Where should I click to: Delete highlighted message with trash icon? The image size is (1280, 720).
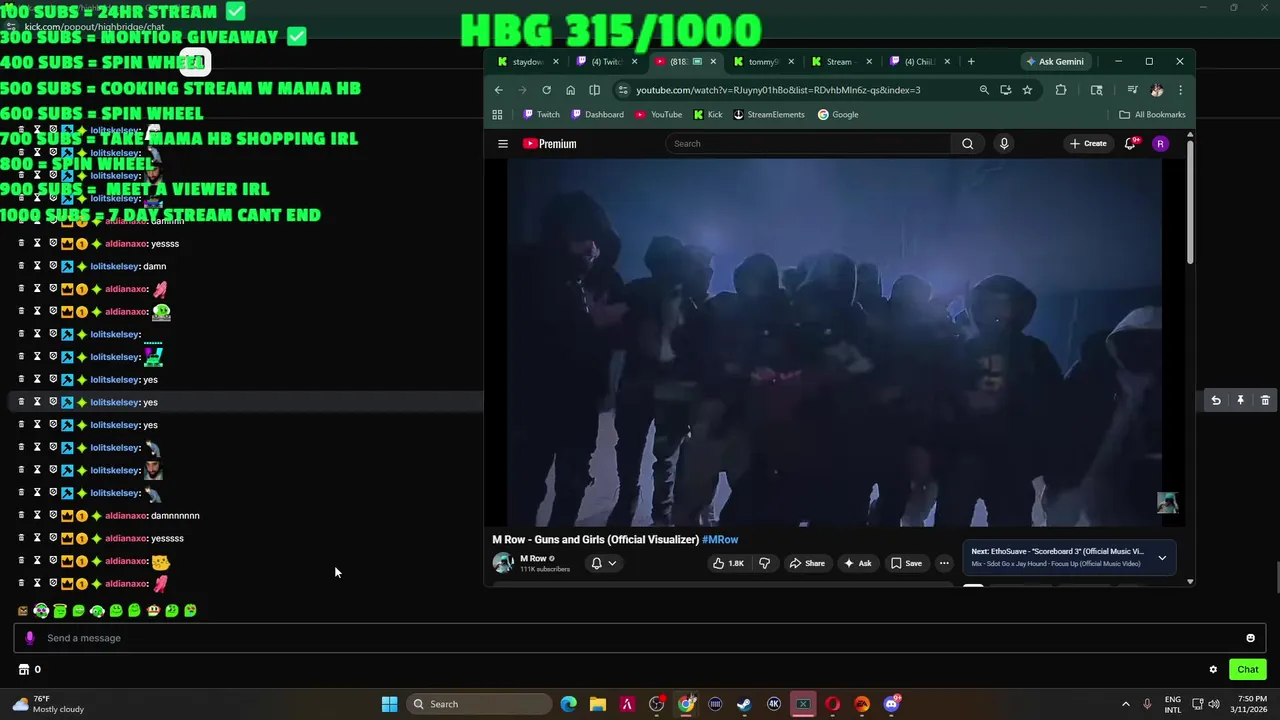pos(1265,400)
